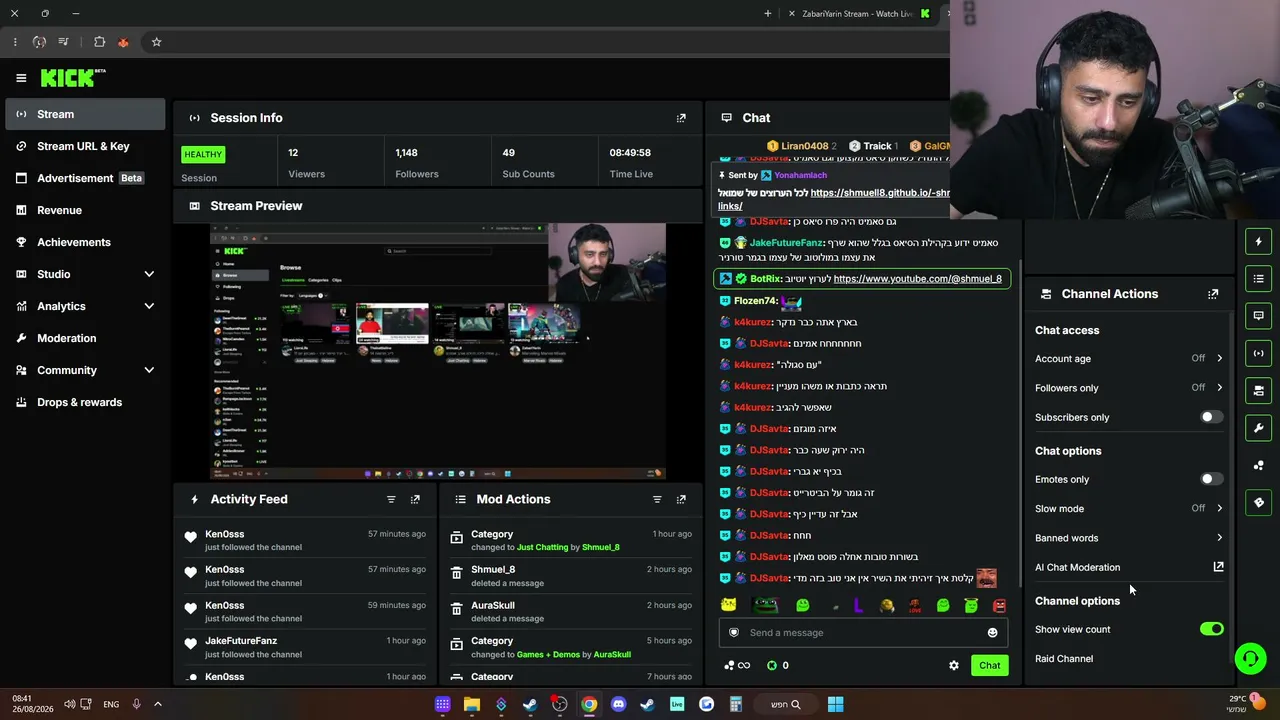Click the broadcast icon in right sidebar

(x=1258, y=353)
